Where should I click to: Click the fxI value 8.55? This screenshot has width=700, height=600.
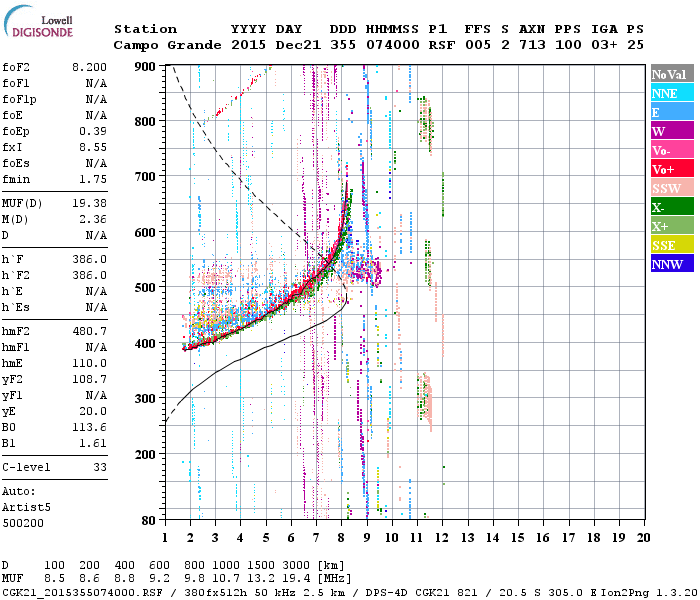point(93,147)
